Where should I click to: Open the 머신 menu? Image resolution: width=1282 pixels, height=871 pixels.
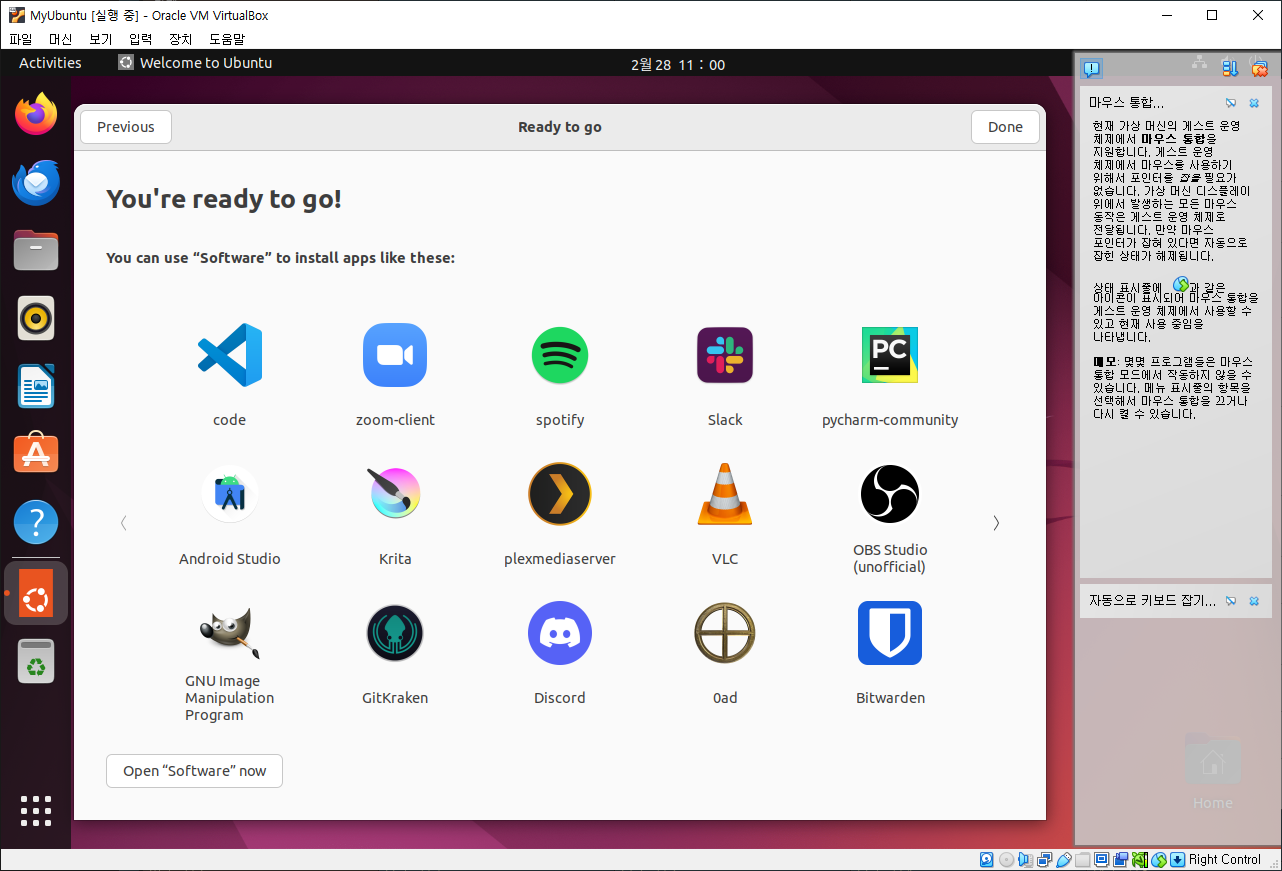[61, 39]
